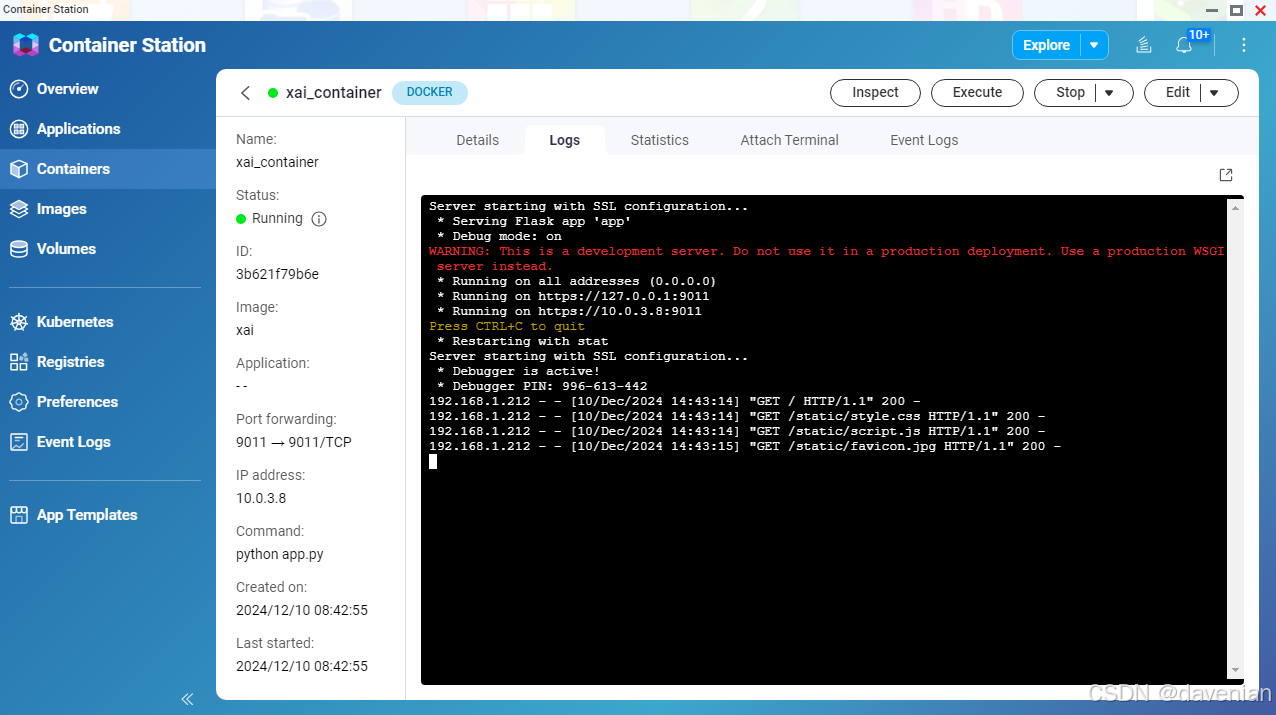This screenshot has height=715, width=1276.
Task: Click the Explore button
Action: [x=1047, y=45]
